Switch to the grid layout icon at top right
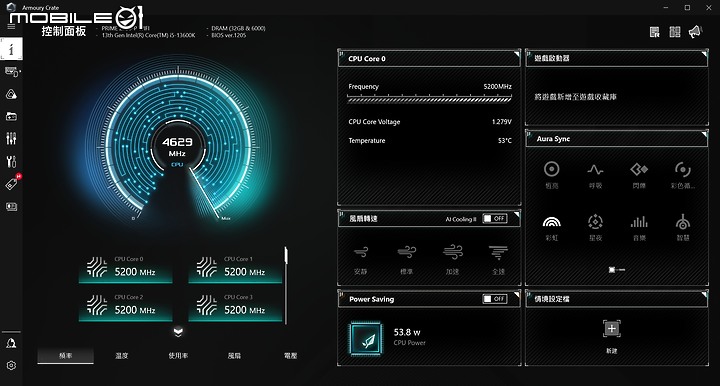This screenshot has height=386, width=720. click(x=675, y=32)
